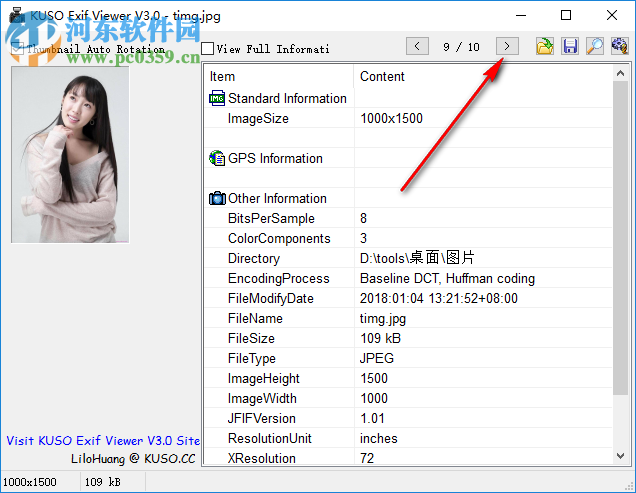Click the GPS Information globe icon
Image resolution: width=636 pixels, height=493 pixels.
pyautogui.click(x=217, y=158)
